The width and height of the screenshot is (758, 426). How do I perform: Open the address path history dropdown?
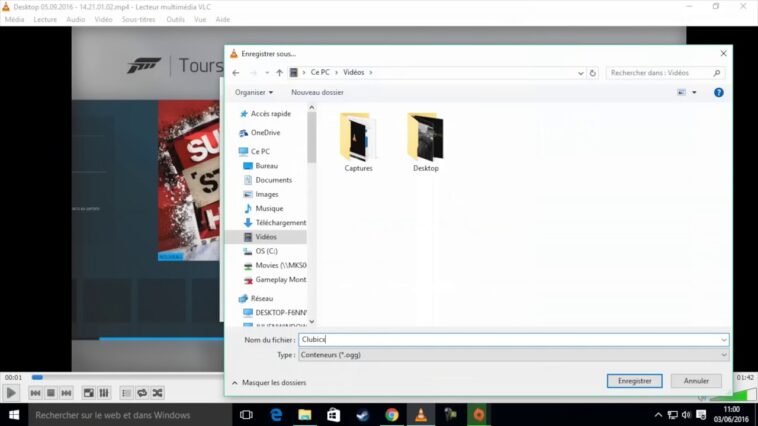(581, 73)
